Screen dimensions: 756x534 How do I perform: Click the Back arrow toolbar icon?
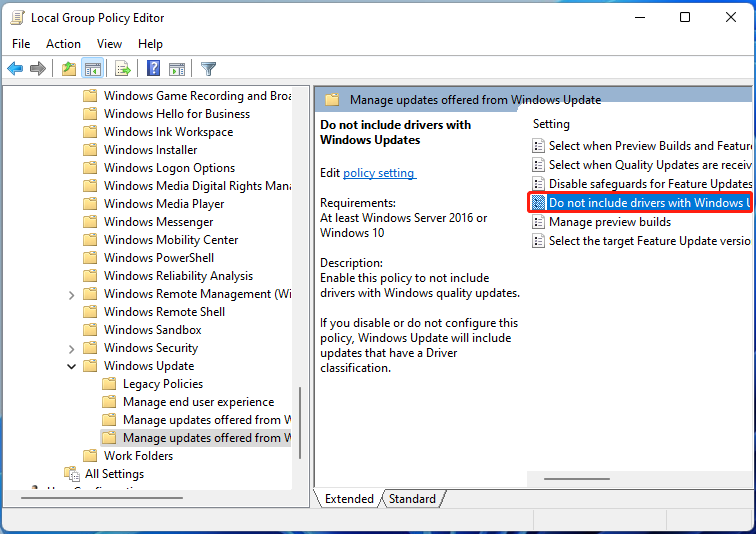coord(15,68)
